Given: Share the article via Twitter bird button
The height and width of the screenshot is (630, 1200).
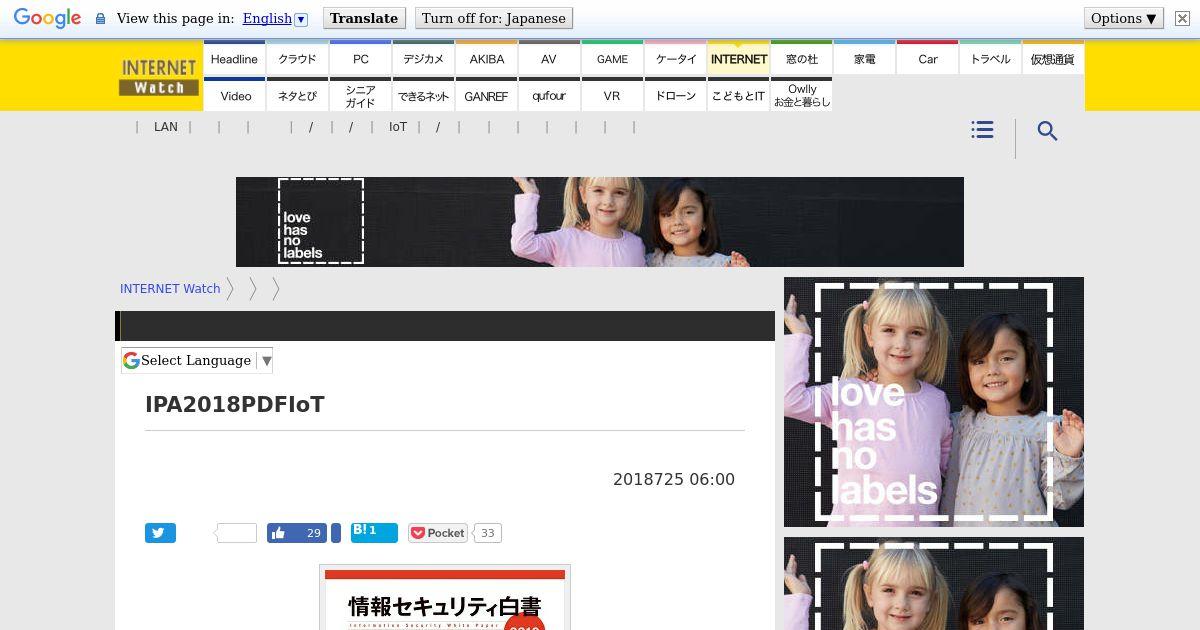Looking at the screenshot, I should 160,533.
